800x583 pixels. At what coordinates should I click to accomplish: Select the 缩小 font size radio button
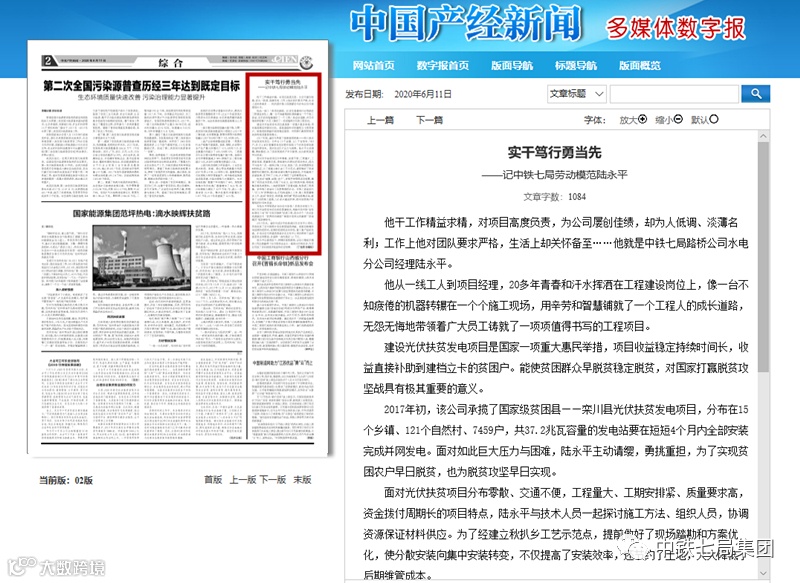tap(678, 119)
